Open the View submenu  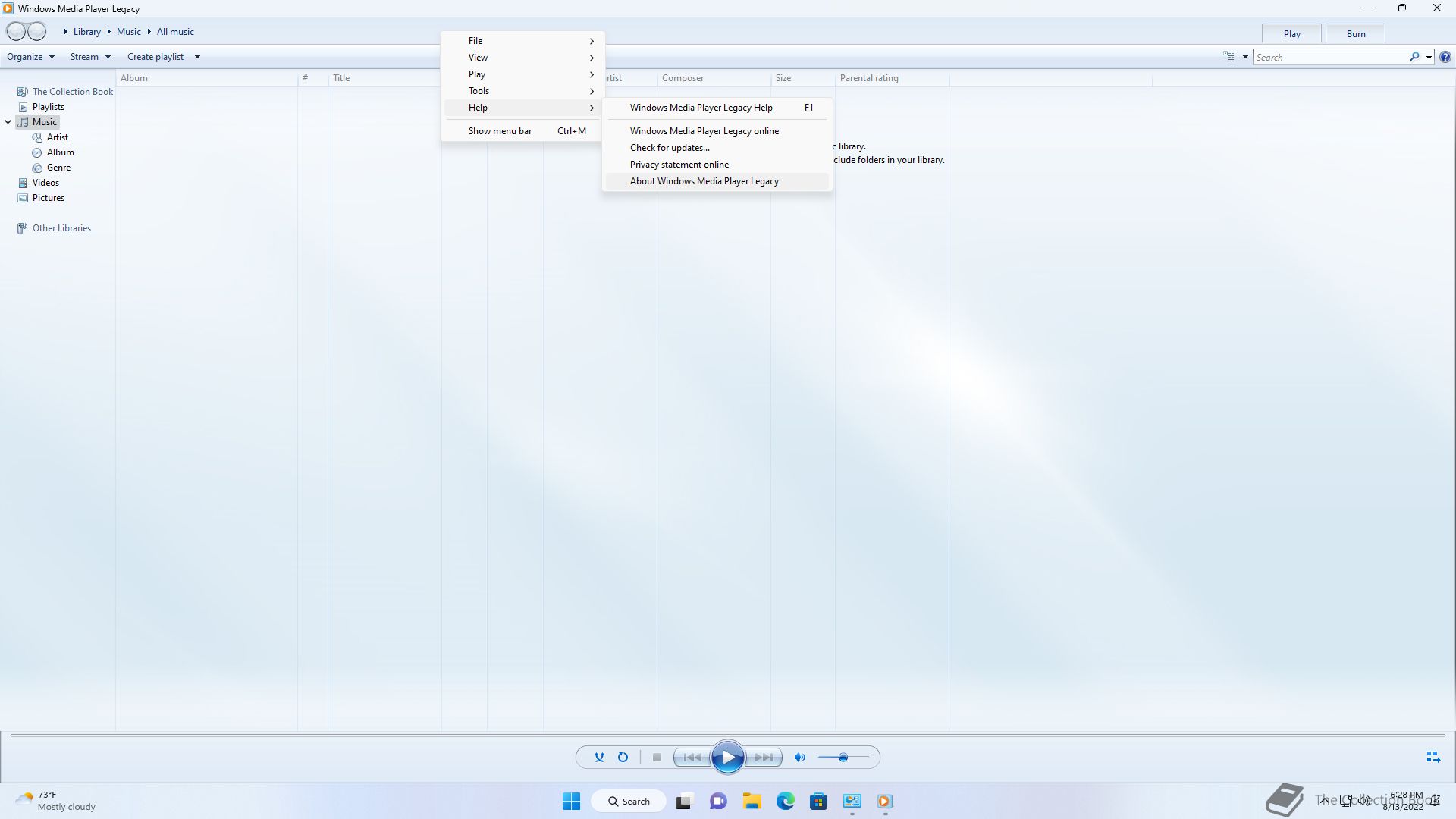pyautogui.click(x=523, y=58)
